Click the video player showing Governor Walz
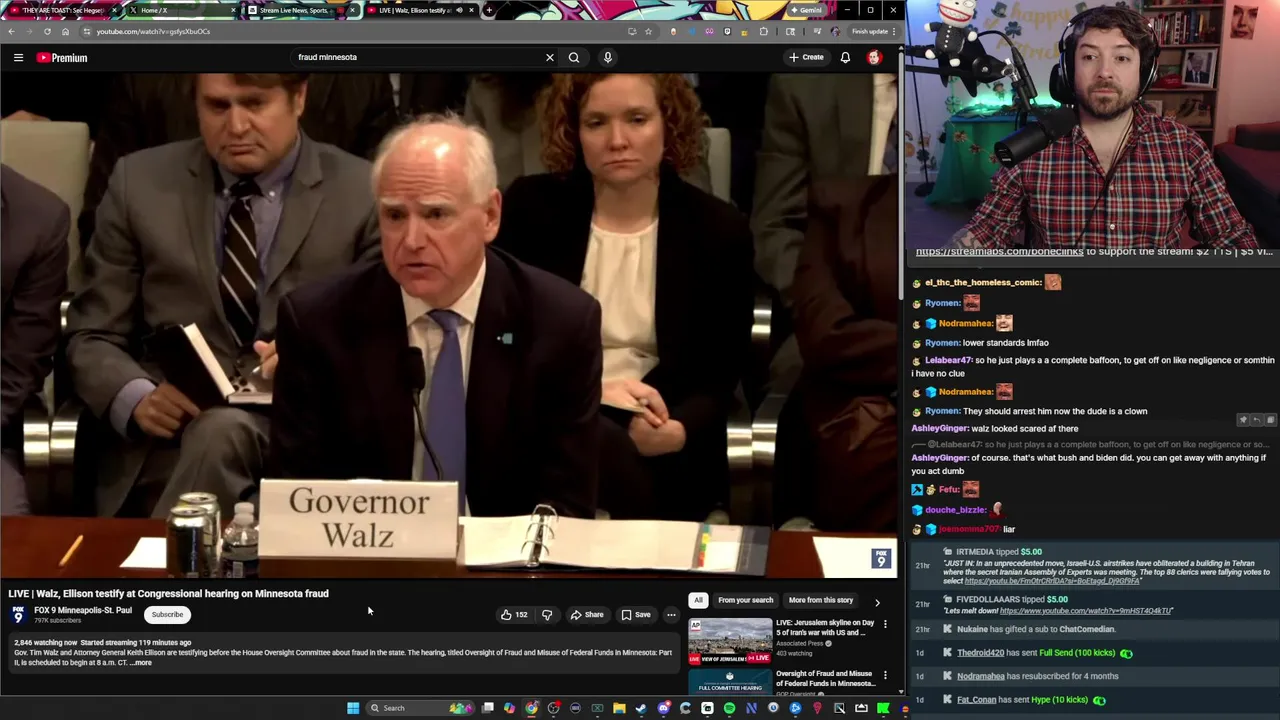1280x720 pixels. pos(449,325)
